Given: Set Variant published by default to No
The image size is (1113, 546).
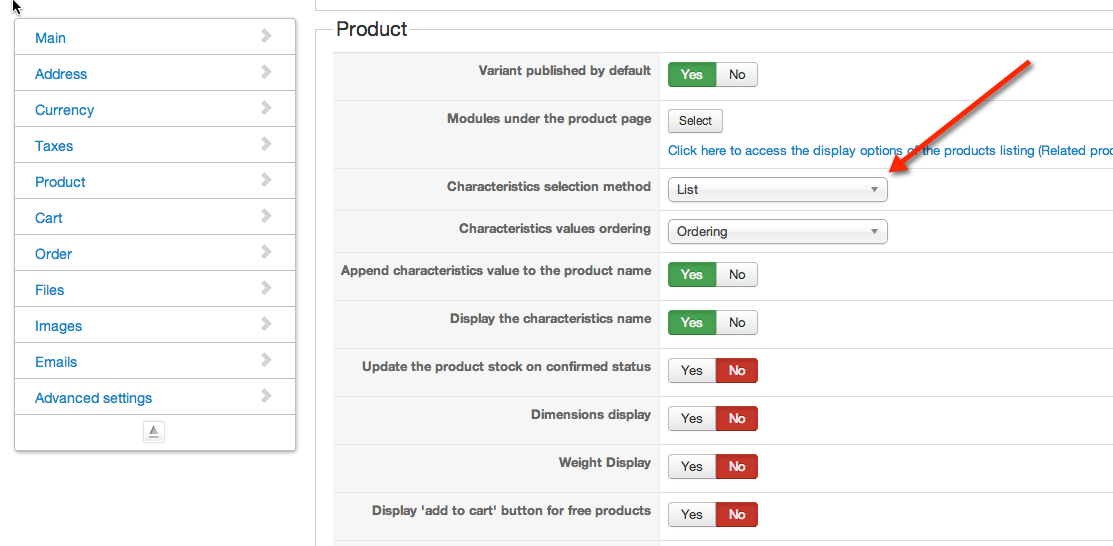Looking at the screenshot, I should (737, 75).
